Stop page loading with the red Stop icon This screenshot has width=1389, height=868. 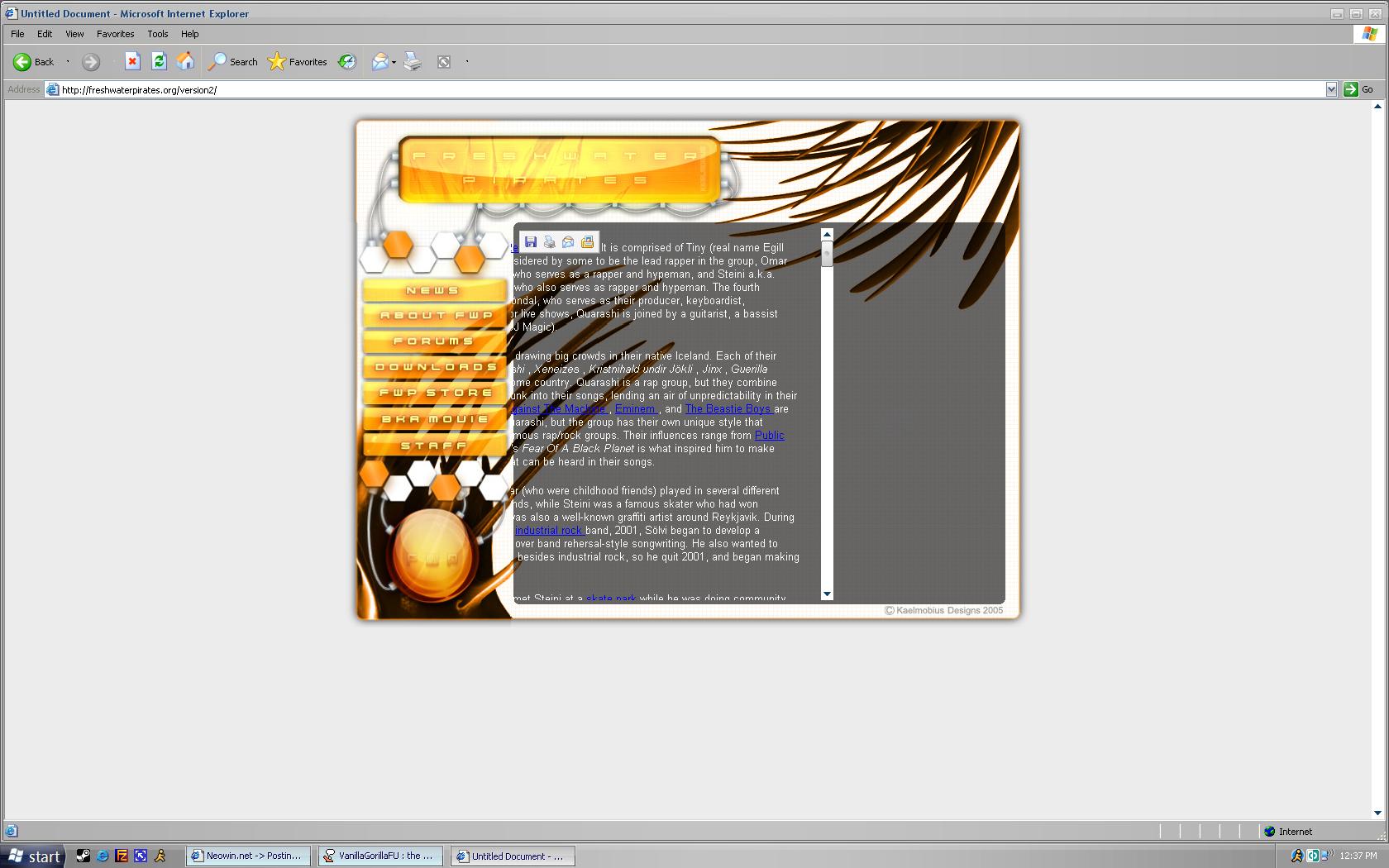point(132,61)
